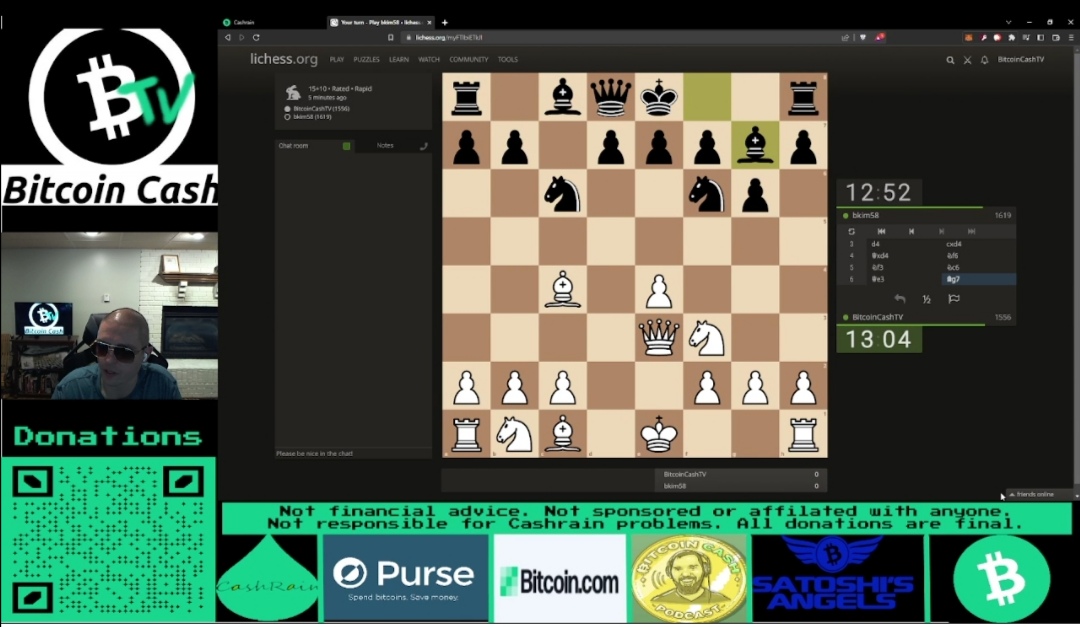Open the WATCH menu
The image size is (1080, 627).
[428, 60]
